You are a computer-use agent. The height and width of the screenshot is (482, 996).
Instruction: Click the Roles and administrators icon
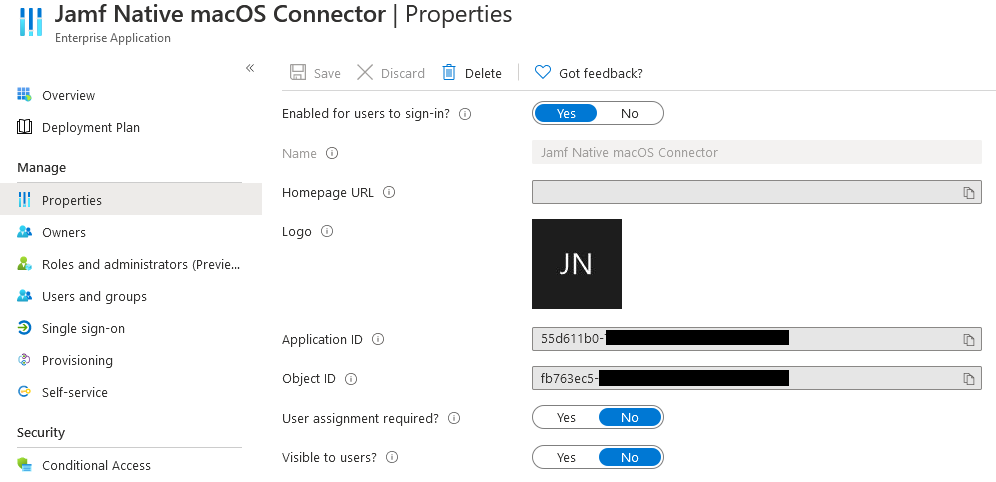[24, 264]
